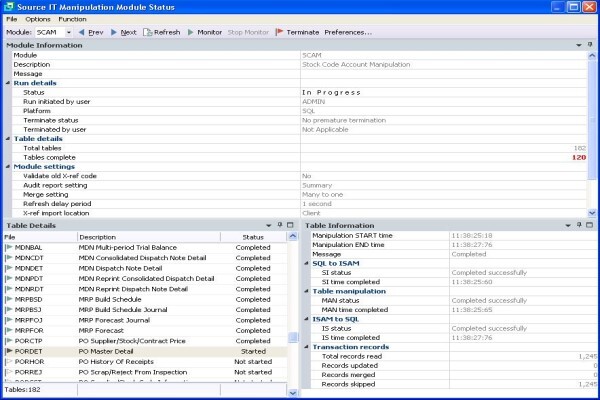Image resolution: width=600 pixels, height=400 pixels.
Task: Click the flag icon beside MDNPDT
Action: pyautogui.click(x=9, y=279)
